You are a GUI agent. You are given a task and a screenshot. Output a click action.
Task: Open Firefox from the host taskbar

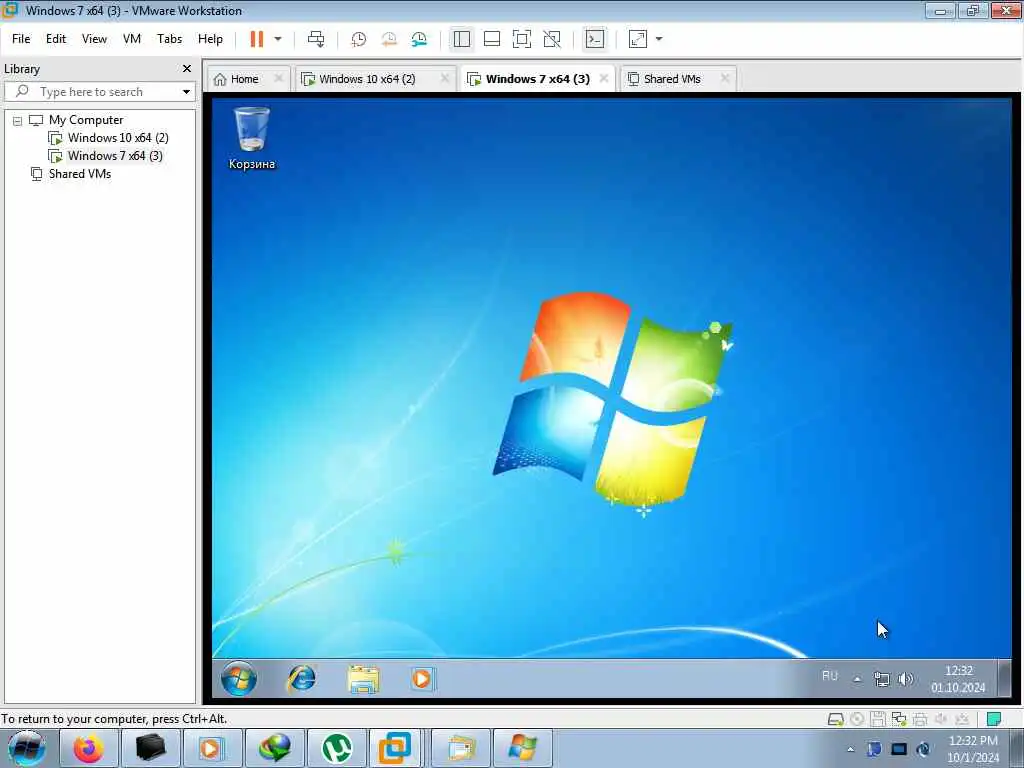(x=88, y=748)
